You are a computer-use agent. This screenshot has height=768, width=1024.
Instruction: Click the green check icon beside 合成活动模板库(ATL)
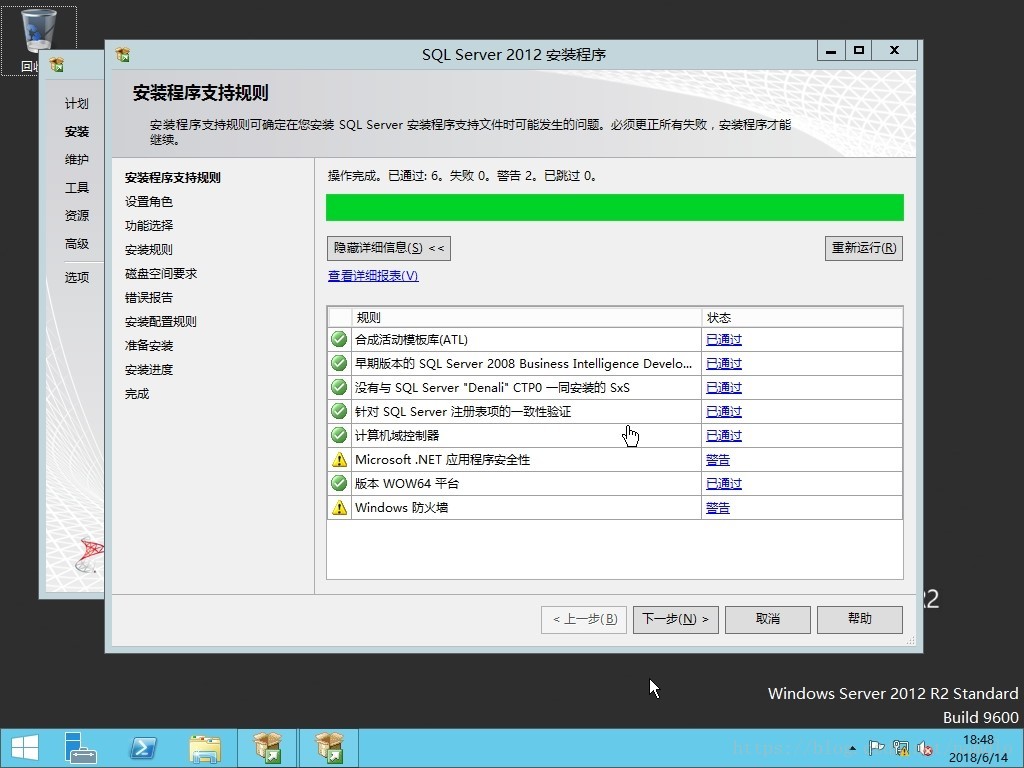point(338,339)
